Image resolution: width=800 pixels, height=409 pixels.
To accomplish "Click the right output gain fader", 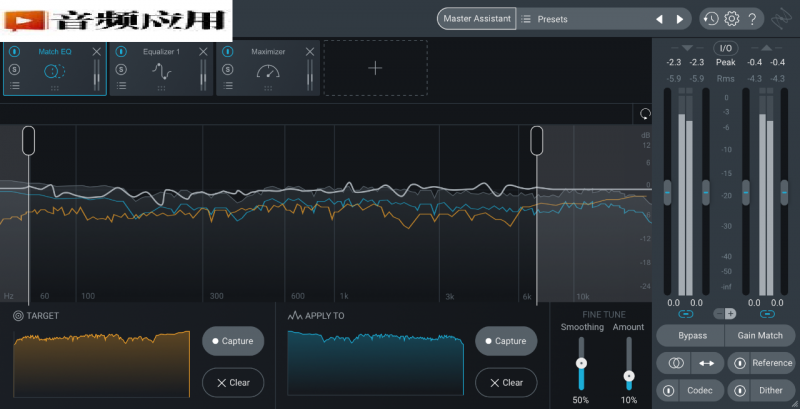I will (785, 192).
